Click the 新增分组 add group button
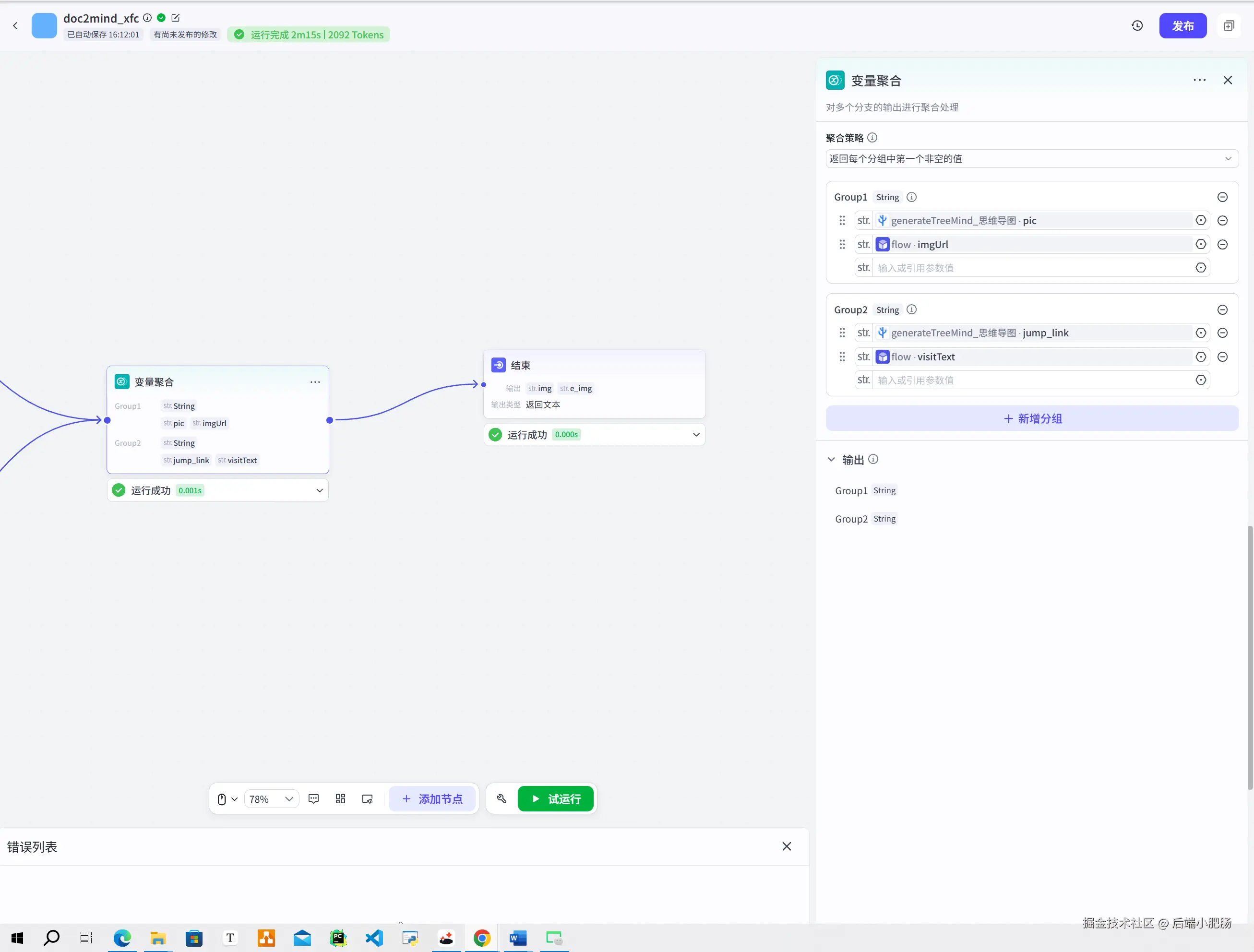The height and width of the screenshot is (952, 1254). (x=1032, y=419)
